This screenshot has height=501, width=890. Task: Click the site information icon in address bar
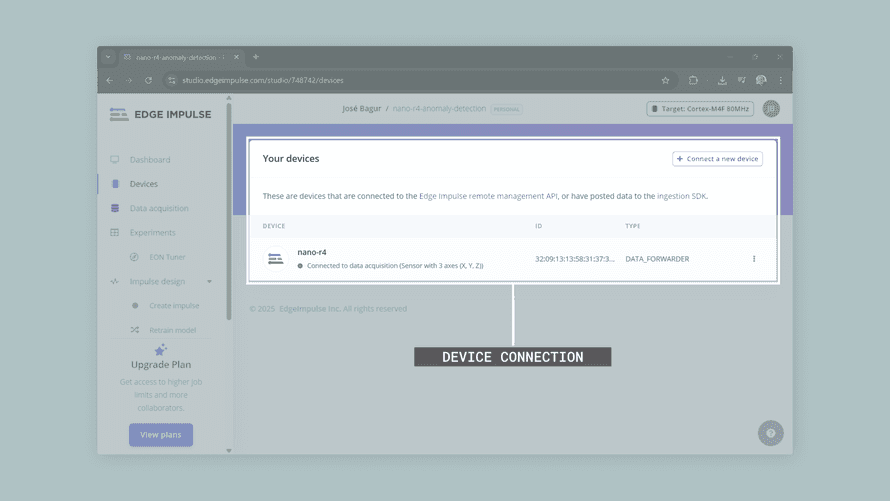[171, 81]
